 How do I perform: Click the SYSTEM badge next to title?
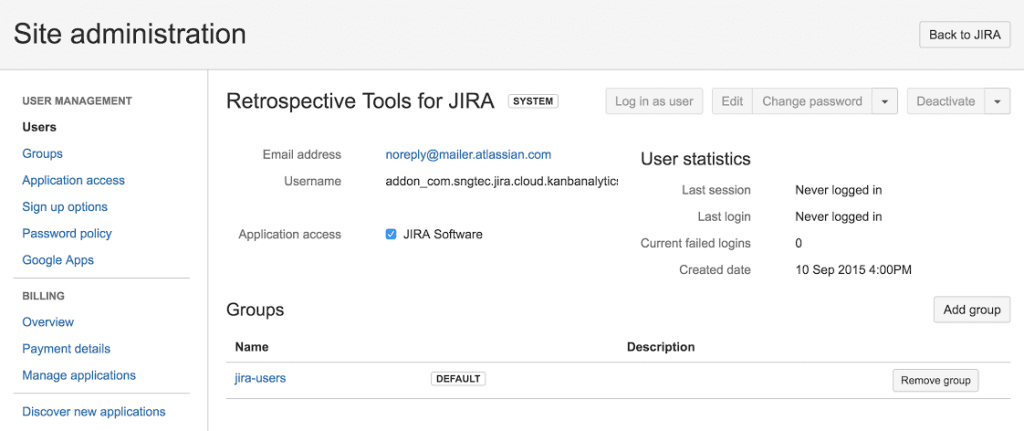(x=533, y=101)
